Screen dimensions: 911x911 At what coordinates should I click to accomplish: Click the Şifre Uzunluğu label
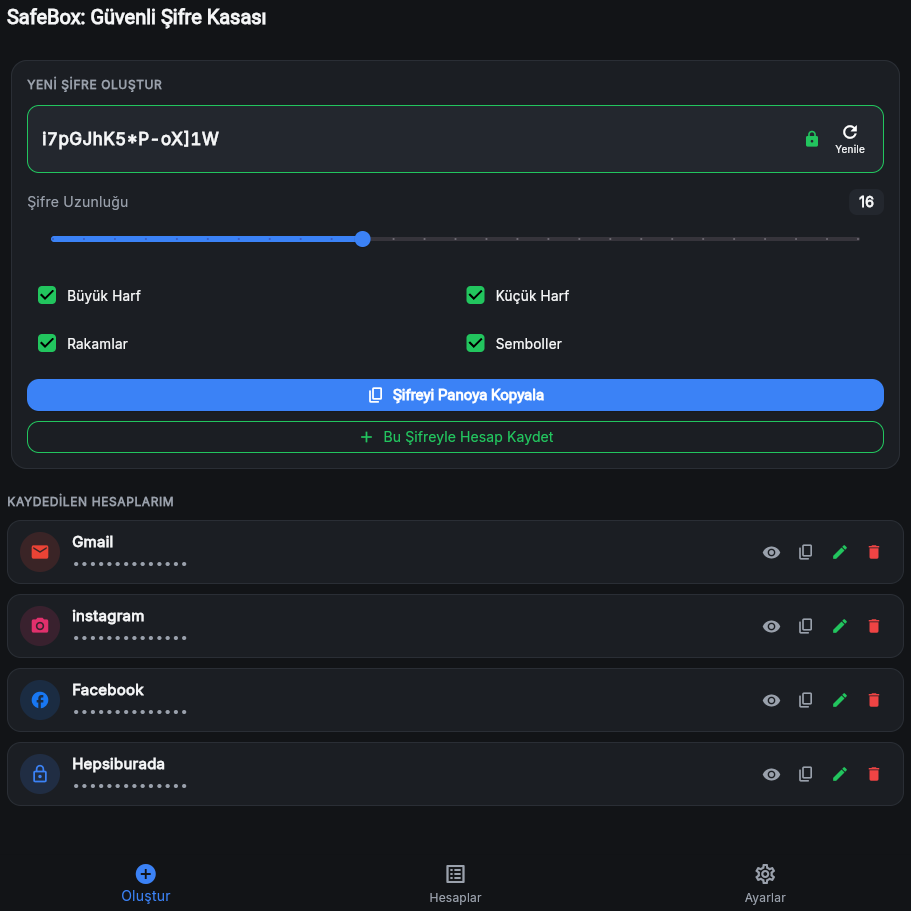point(78,202)
